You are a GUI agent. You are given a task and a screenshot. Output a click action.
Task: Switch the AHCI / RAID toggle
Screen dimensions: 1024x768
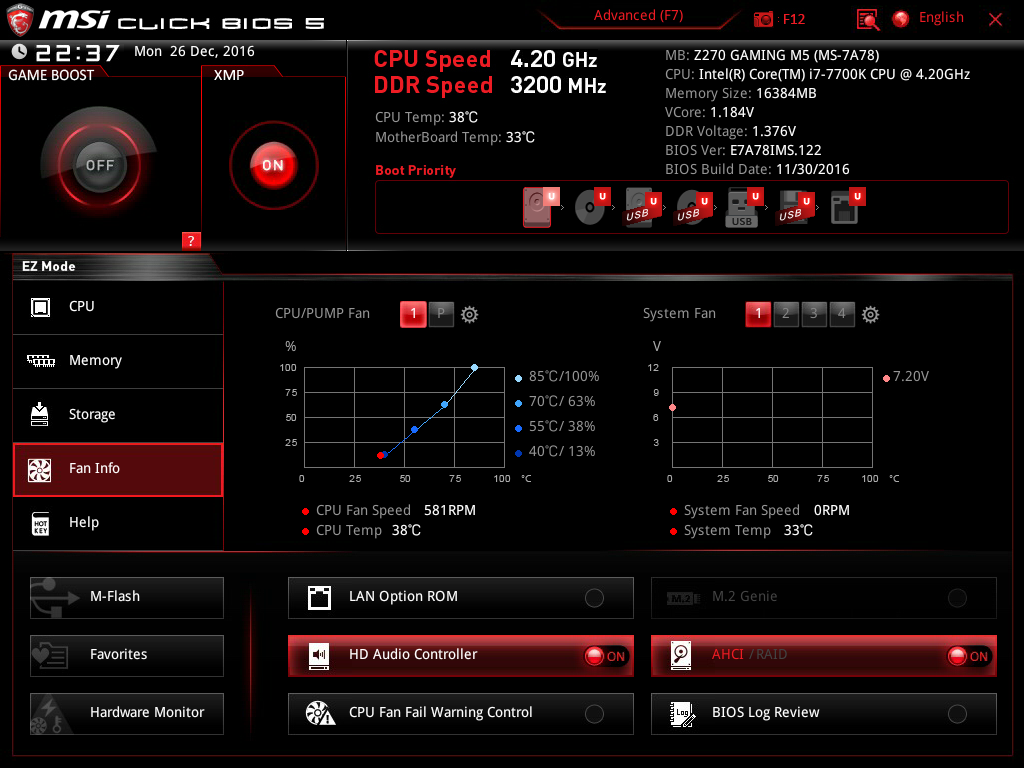click(824, 656)
